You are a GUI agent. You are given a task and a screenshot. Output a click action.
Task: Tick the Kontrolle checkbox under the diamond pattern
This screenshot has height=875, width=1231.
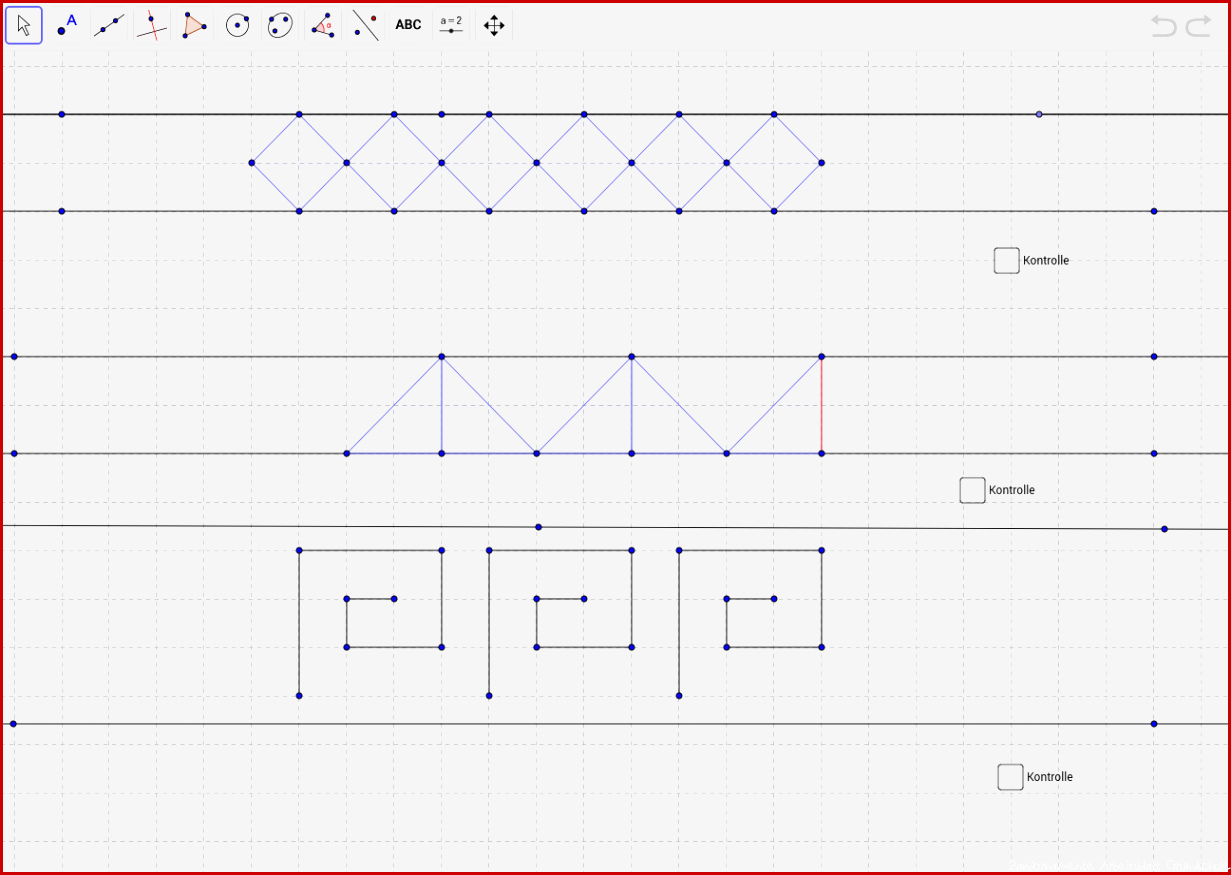1007,260
